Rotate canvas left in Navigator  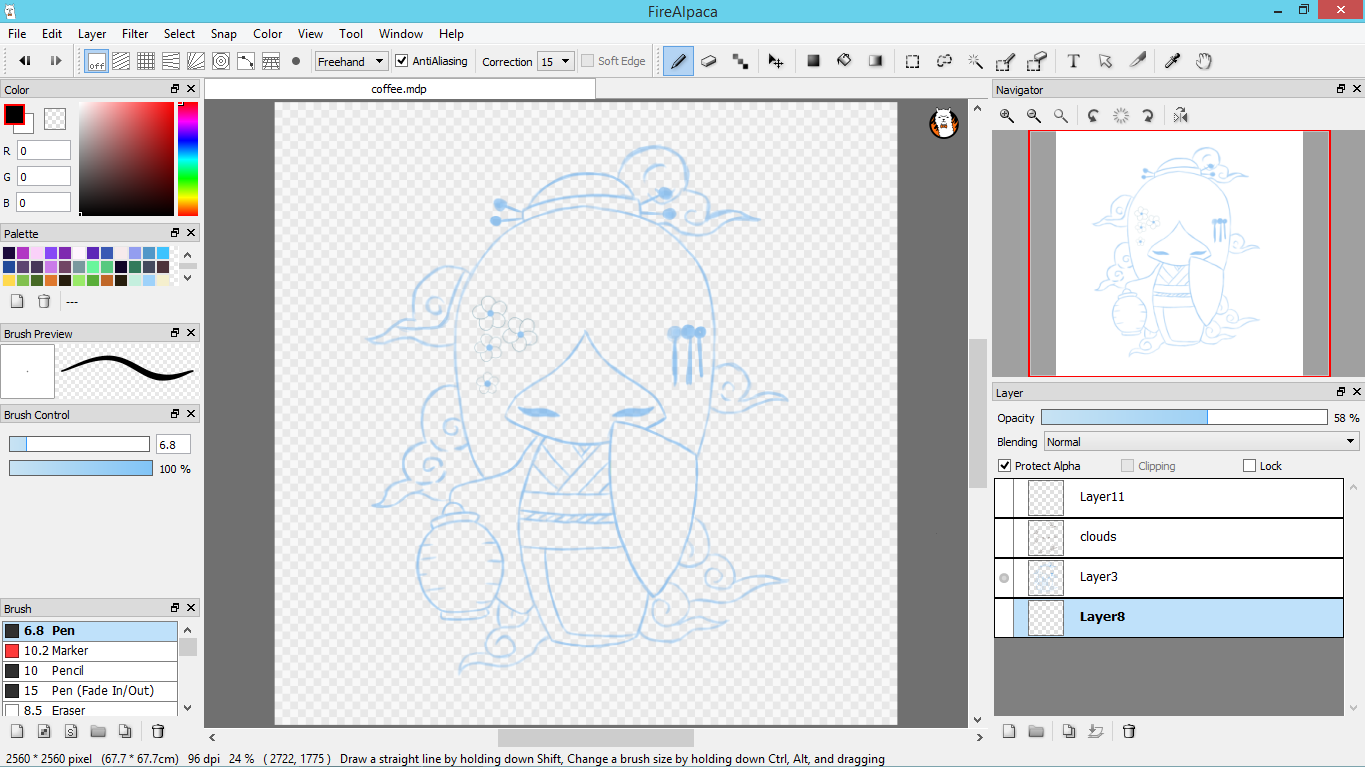[1093, 116]
